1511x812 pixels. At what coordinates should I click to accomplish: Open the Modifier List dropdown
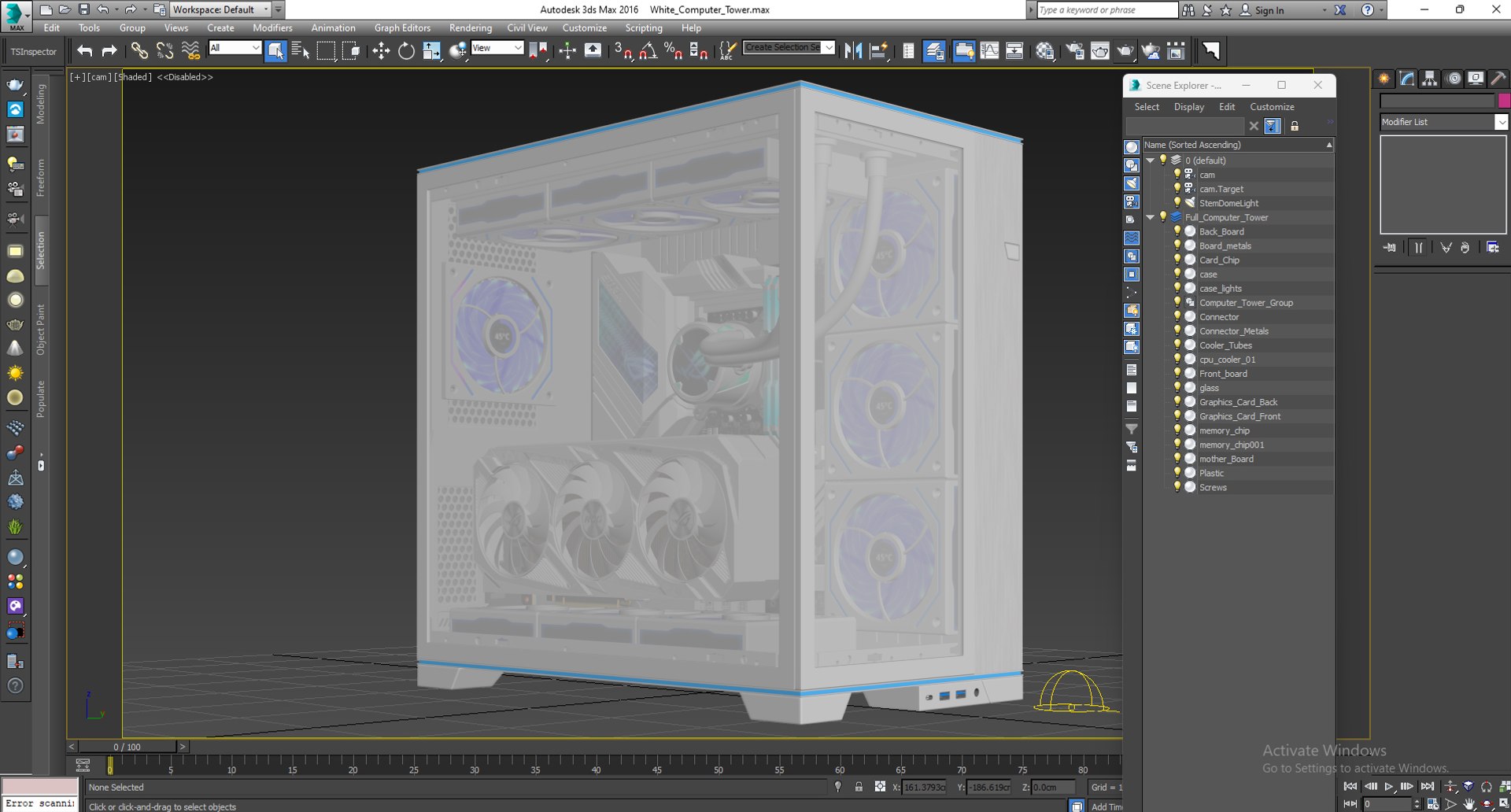(1444, 122)
